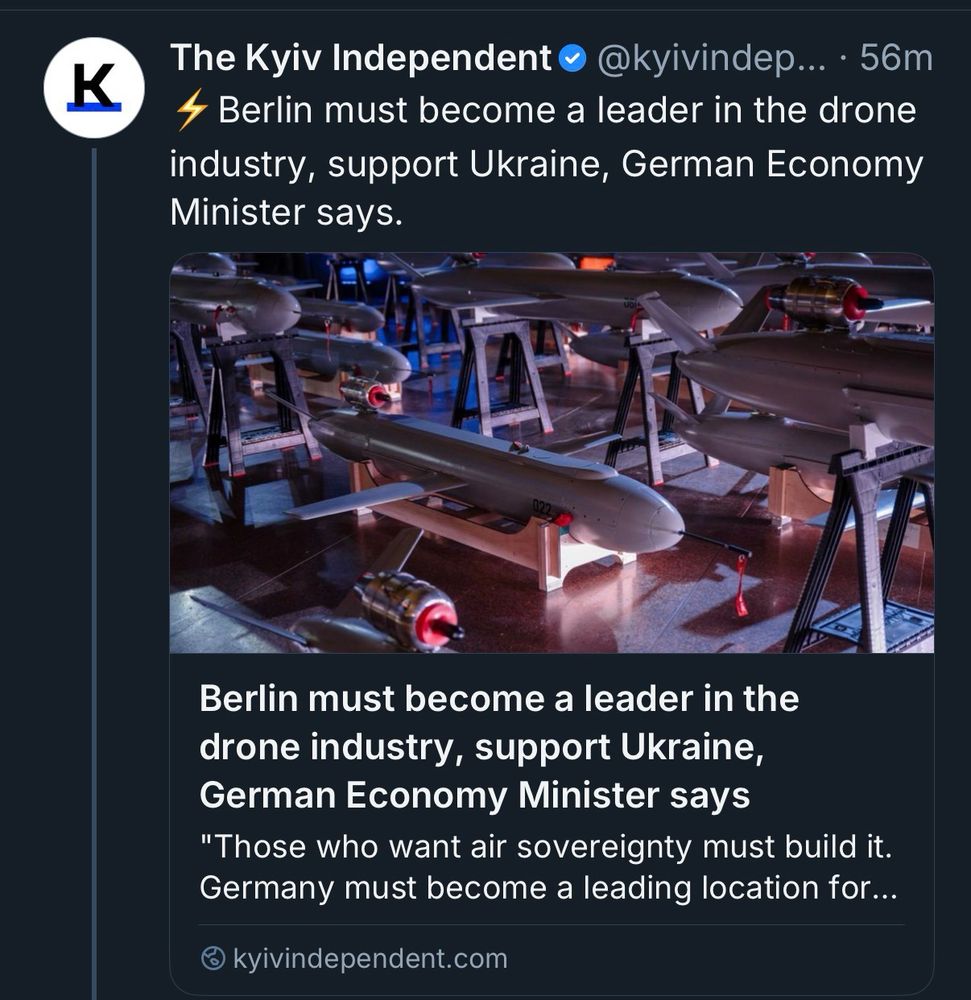
Task: Click the blue verified checkmark badge
Action: click(x=573, y=60)
